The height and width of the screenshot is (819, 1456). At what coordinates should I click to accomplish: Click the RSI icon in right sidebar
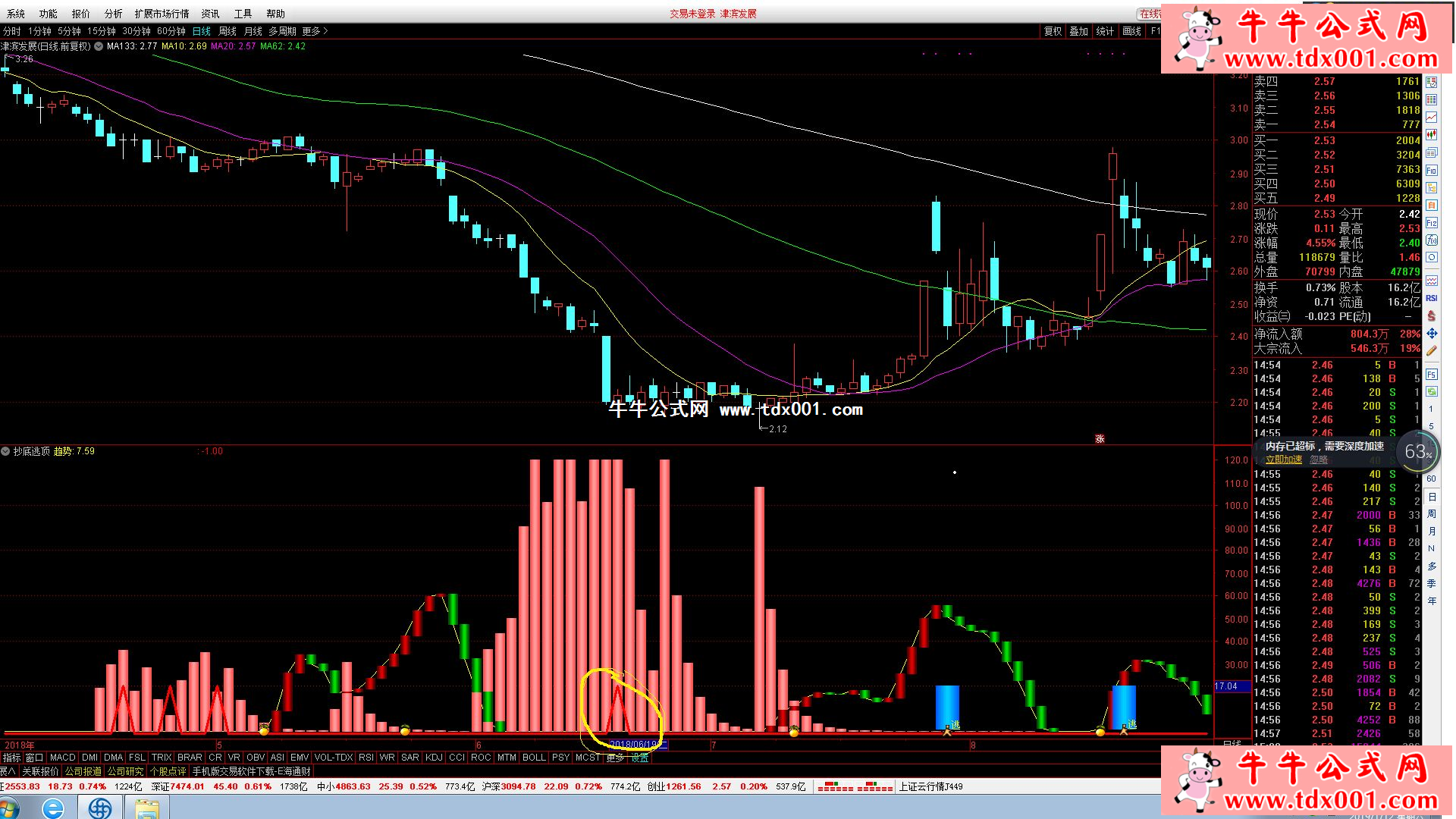click(x=1431, y=298)
